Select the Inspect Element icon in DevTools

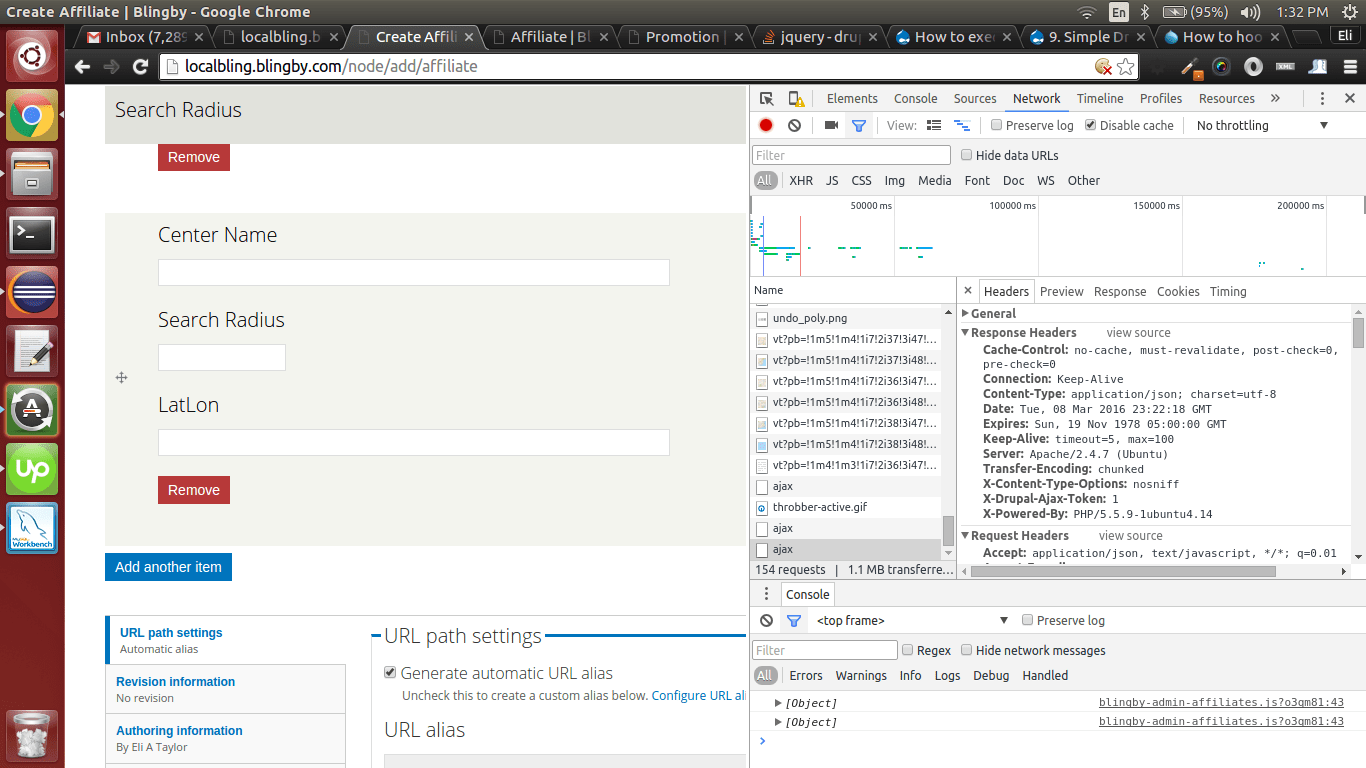[x=768, y=98]
